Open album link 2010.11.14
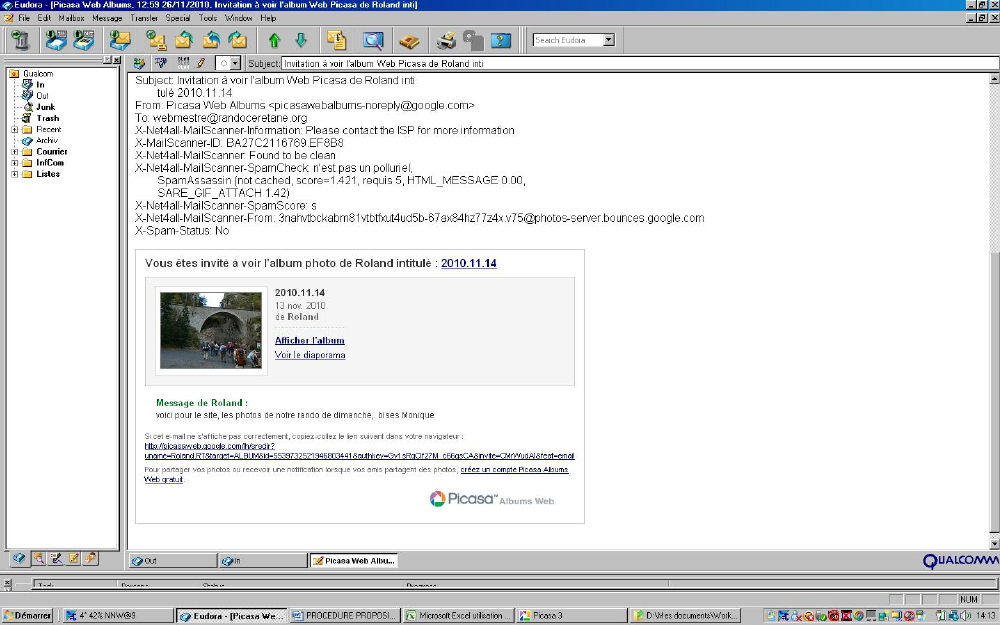Viewport: 1000px width, 625px height. click(x=469, y=263)
